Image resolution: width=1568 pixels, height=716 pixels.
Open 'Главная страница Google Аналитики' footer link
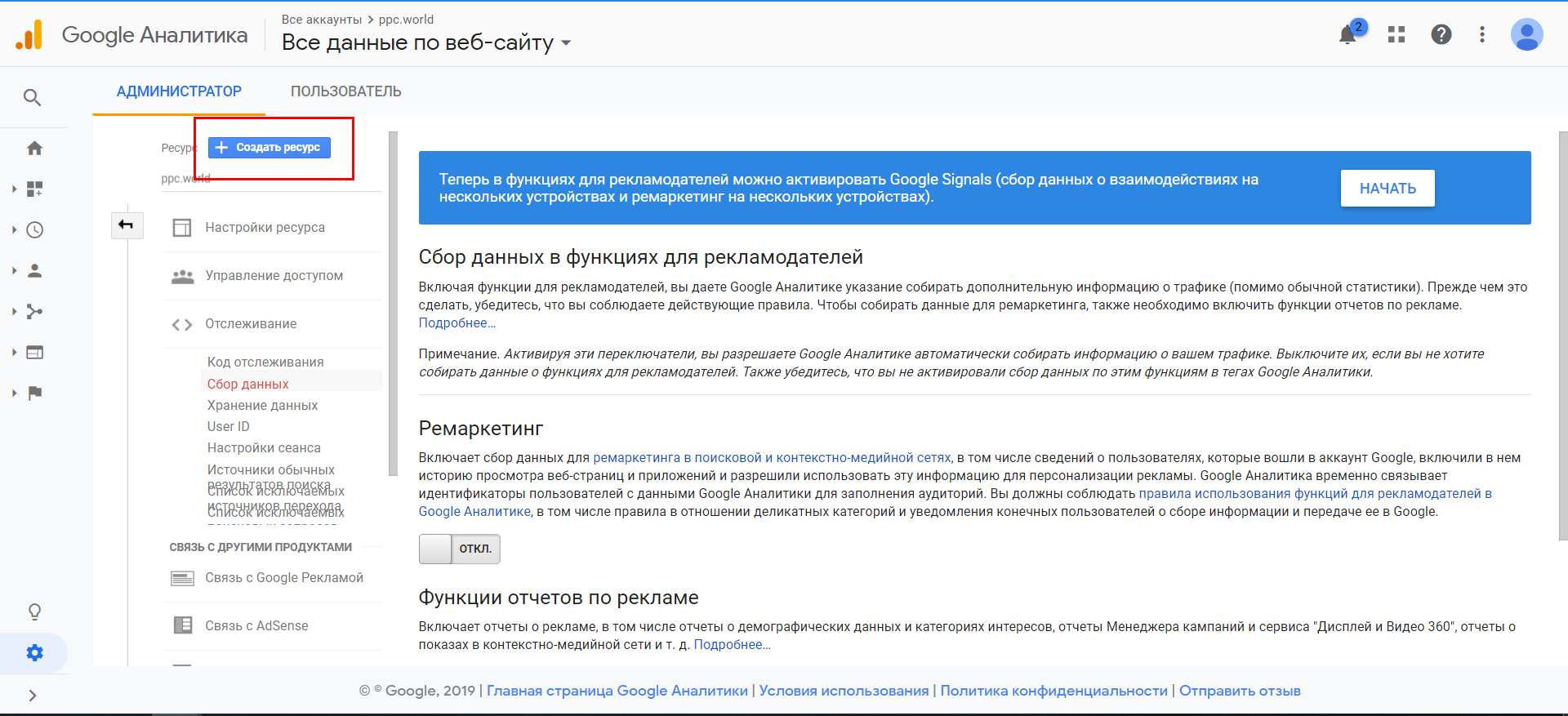click(617, 691)
